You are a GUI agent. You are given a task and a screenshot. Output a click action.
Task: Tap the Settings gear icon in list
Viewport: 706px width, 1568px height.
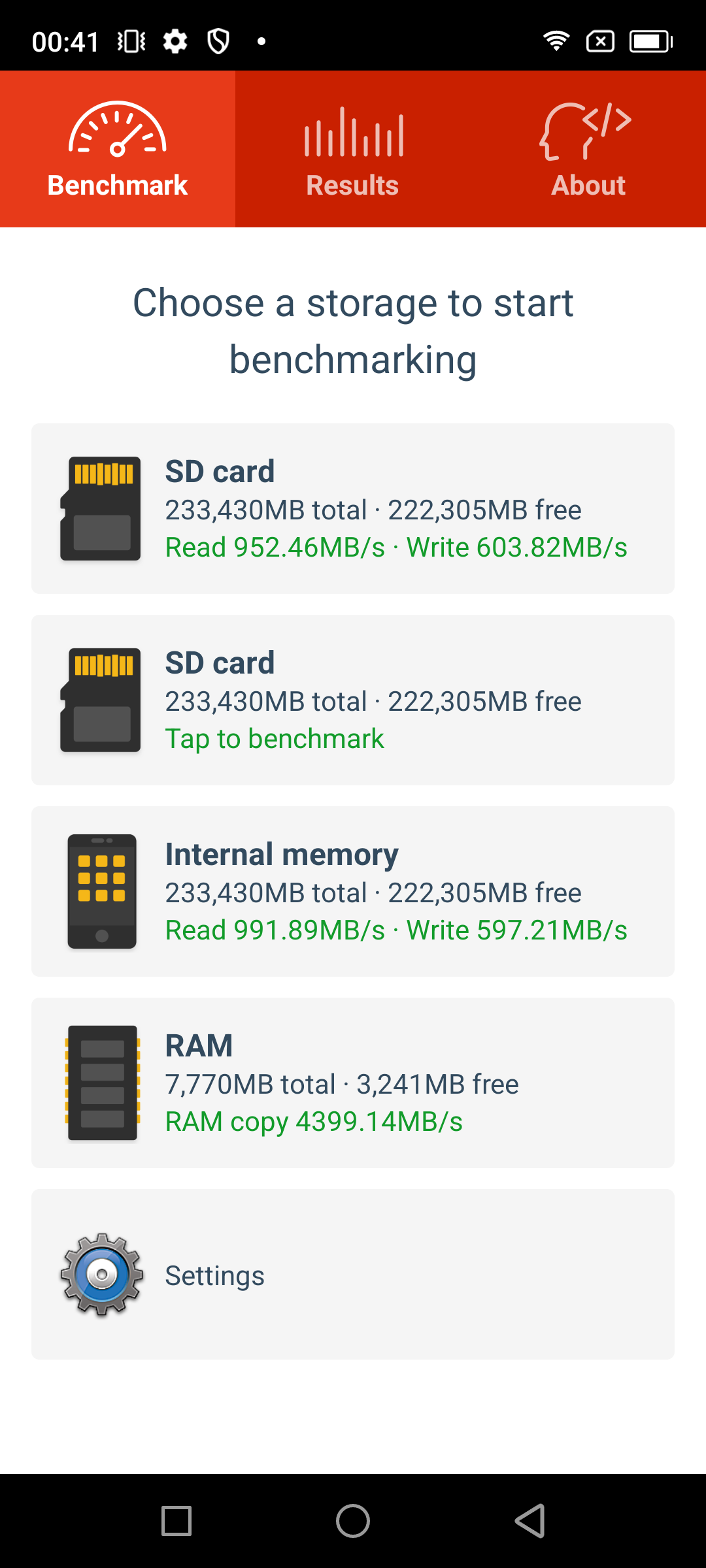(102, 1274)
